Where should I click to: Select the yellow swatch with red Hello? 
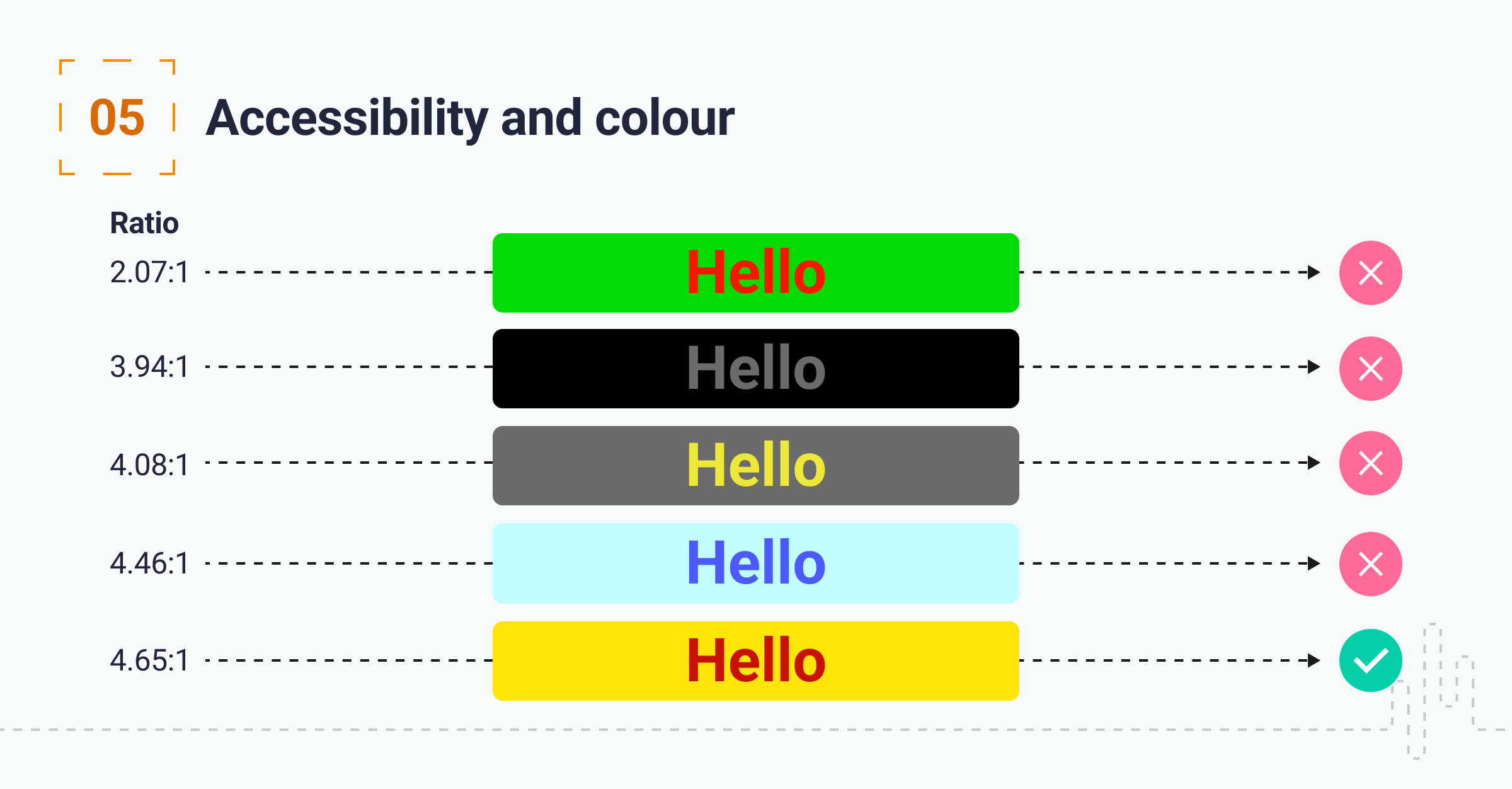(755, 661)
